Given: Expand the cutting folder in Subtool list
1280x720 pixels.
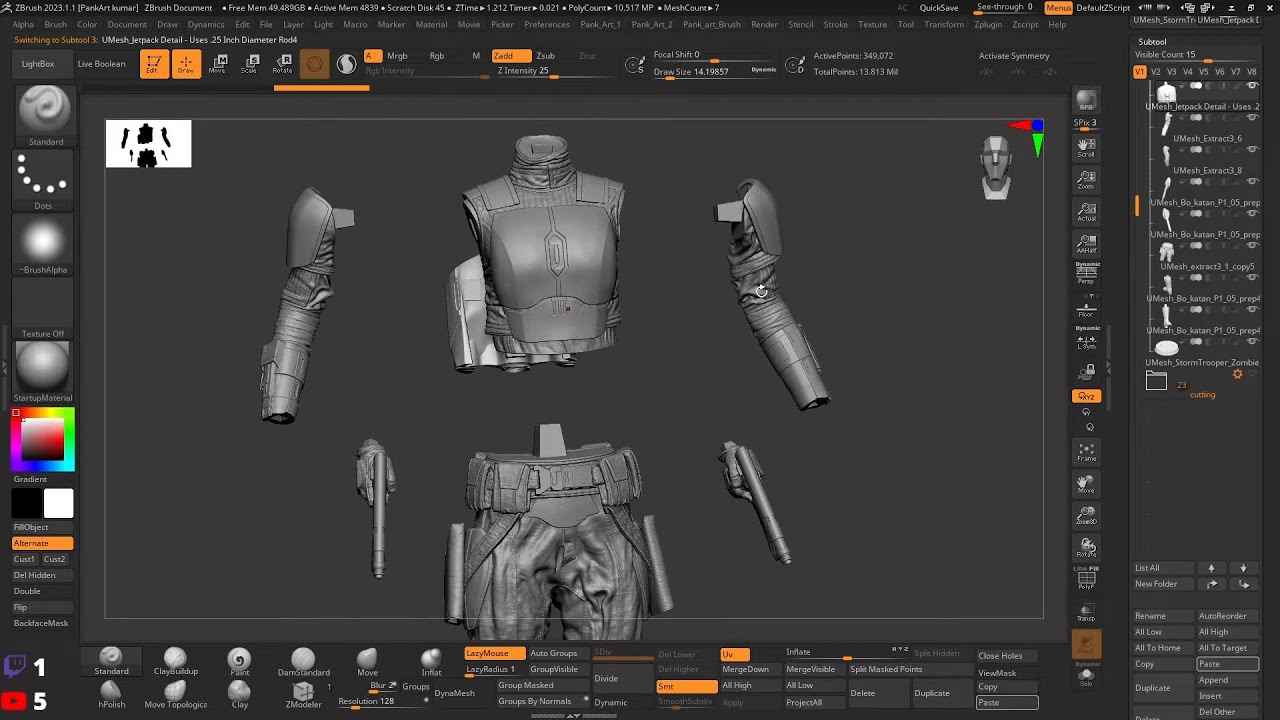Looking at the screenshot, I should click(x=1156, y=380).
